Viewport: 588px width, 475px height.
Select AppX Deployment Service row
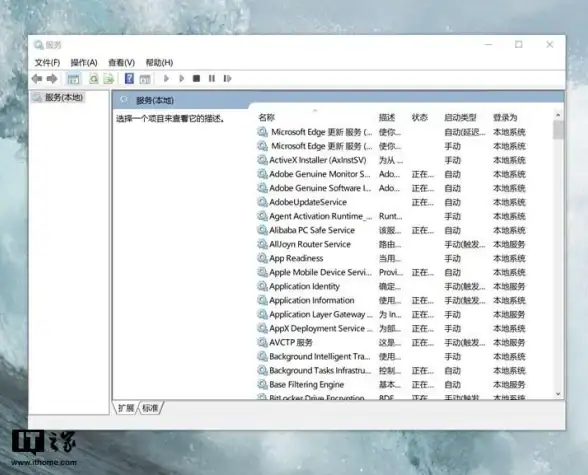(391, 328)
